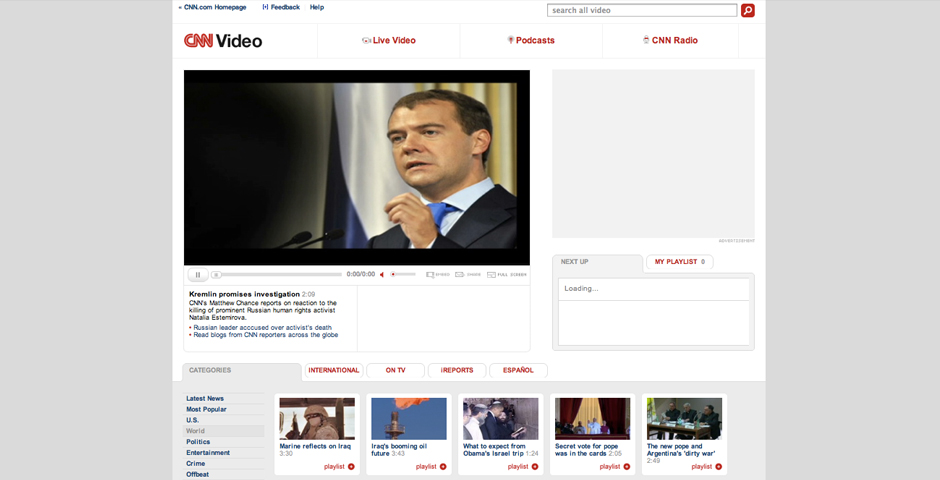The width and height of the screenshot is (940, 480).
Task: Click the Embed video icon
Action: click(438, 274)
